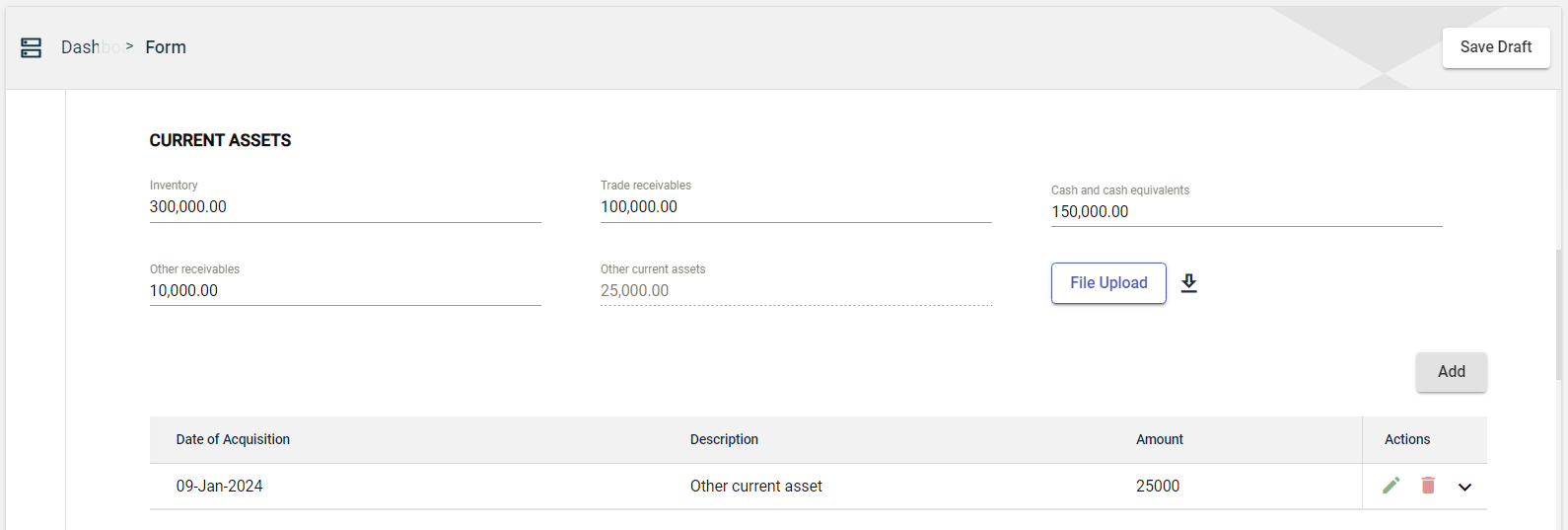1568x530 pixels.
Task: Delete the 09-Jan-2024 asset row
Action: (x=1428, y=486)
